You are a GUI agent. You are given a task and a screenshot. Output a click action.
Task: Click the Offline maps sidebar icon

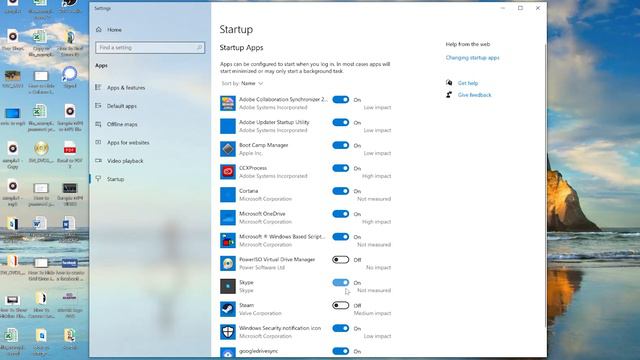(x=98, y=124)
